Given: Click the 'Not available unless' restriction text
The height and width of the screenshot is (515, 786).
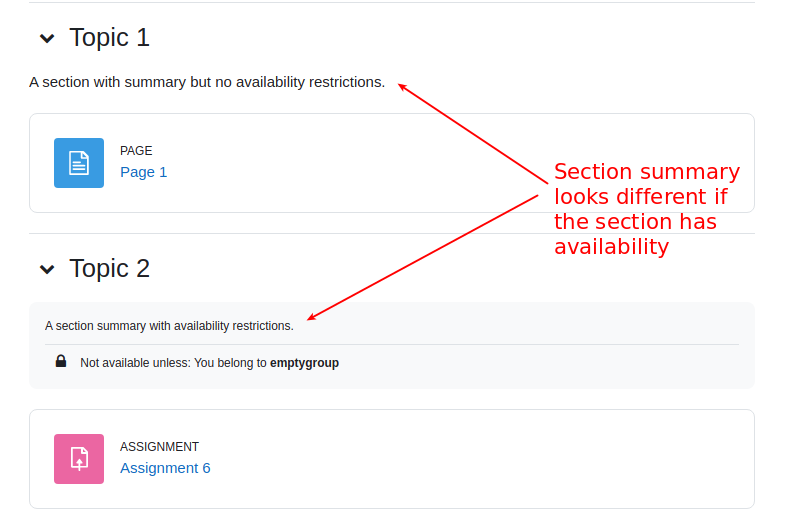Looking at the screenshot, I should coord(210,363).
